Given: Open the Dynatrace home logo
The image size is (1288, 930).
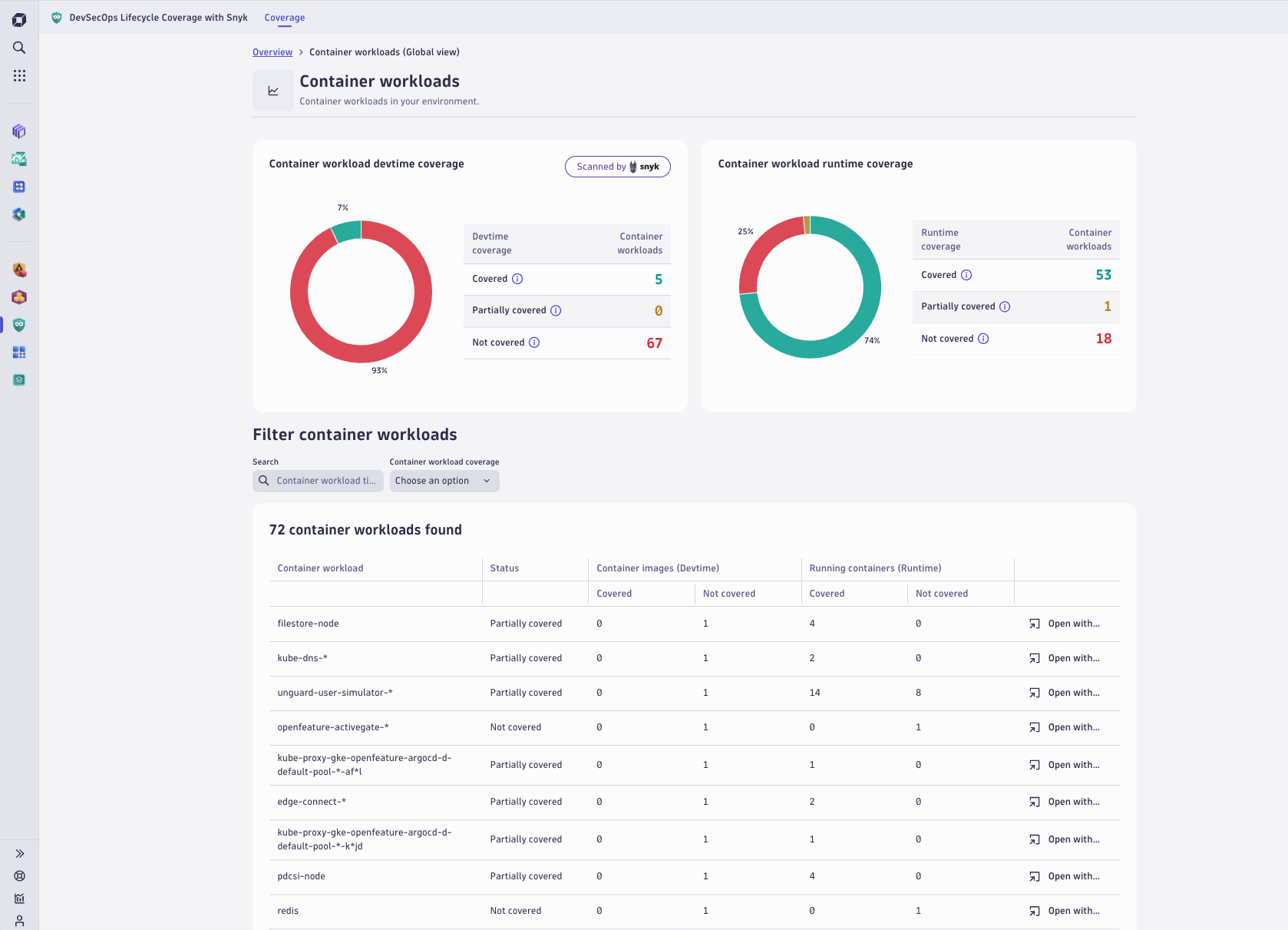Looking at the screenshot, I should [19, 20].
